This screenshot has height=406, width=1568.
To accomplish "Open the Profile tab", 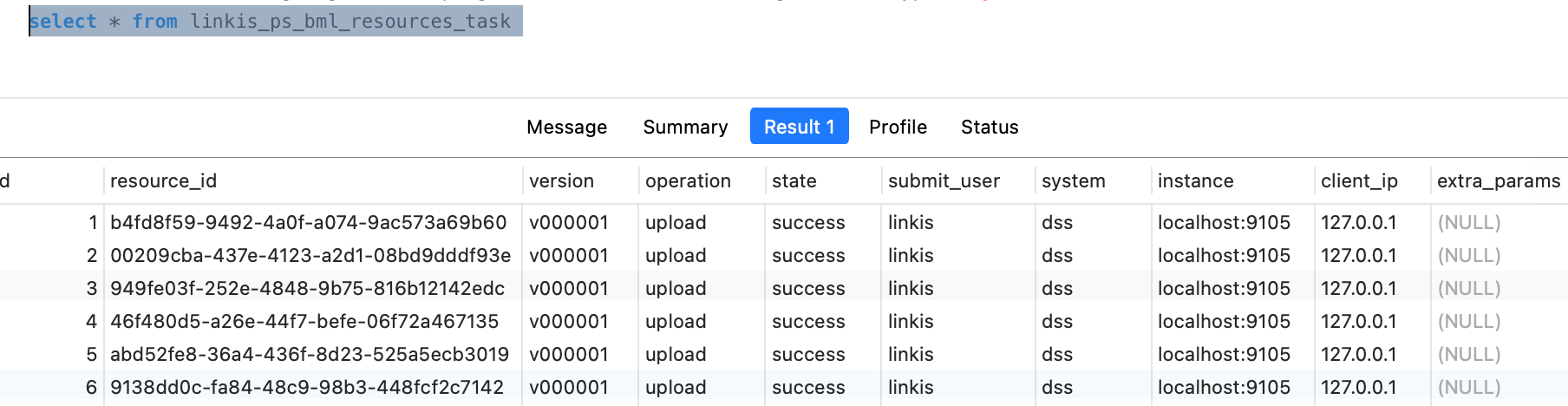I will pos(898,127).
